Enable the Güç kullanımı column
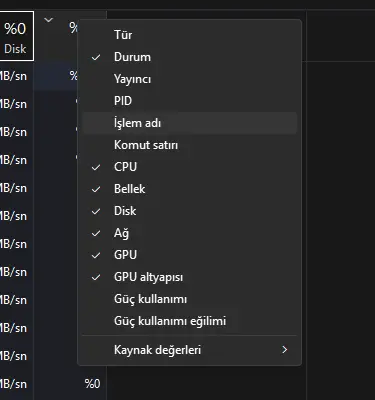 click(x=189, y=299)
